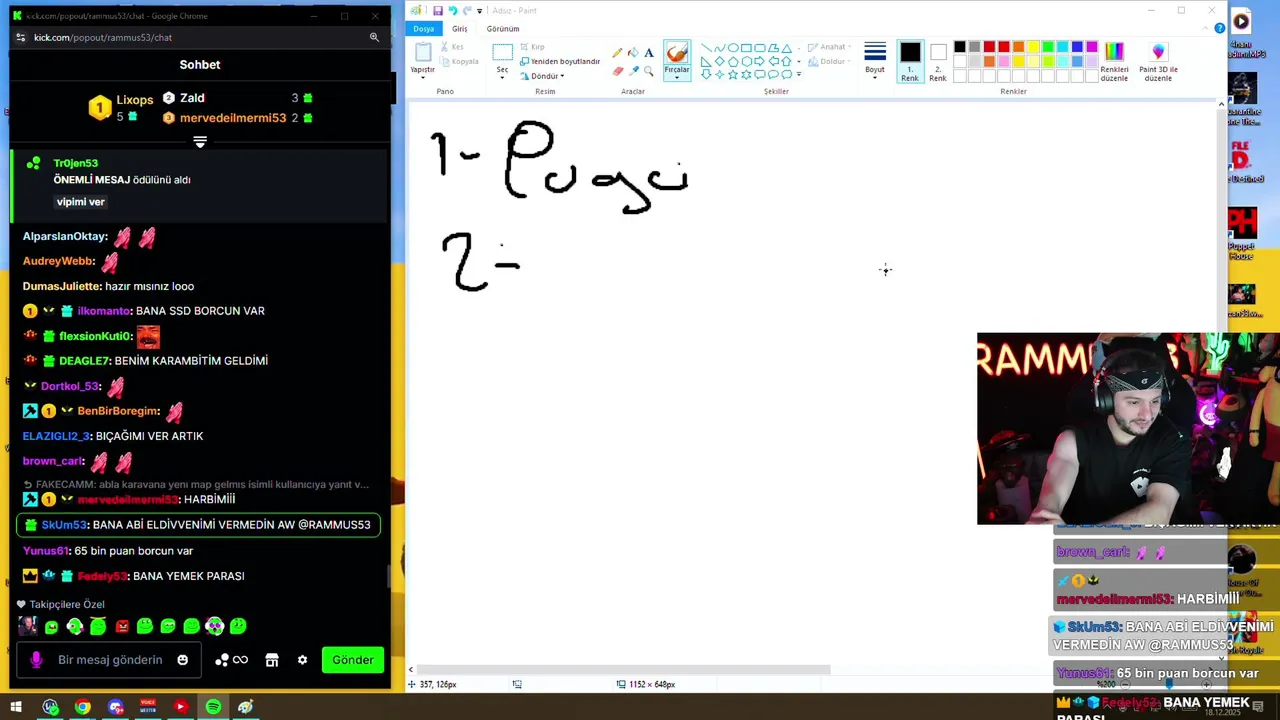Viewport: 1280px width, 720px height.
Task: Click the @RAMMUS53 mention in chat
Action: point(334,525)
